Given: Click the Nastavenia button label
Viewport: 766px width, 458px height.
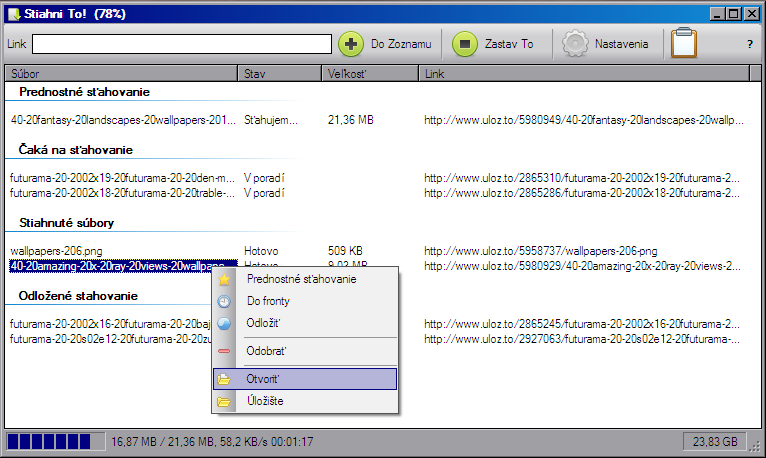Looking at the screenshot, I should (x=621, y=44).
